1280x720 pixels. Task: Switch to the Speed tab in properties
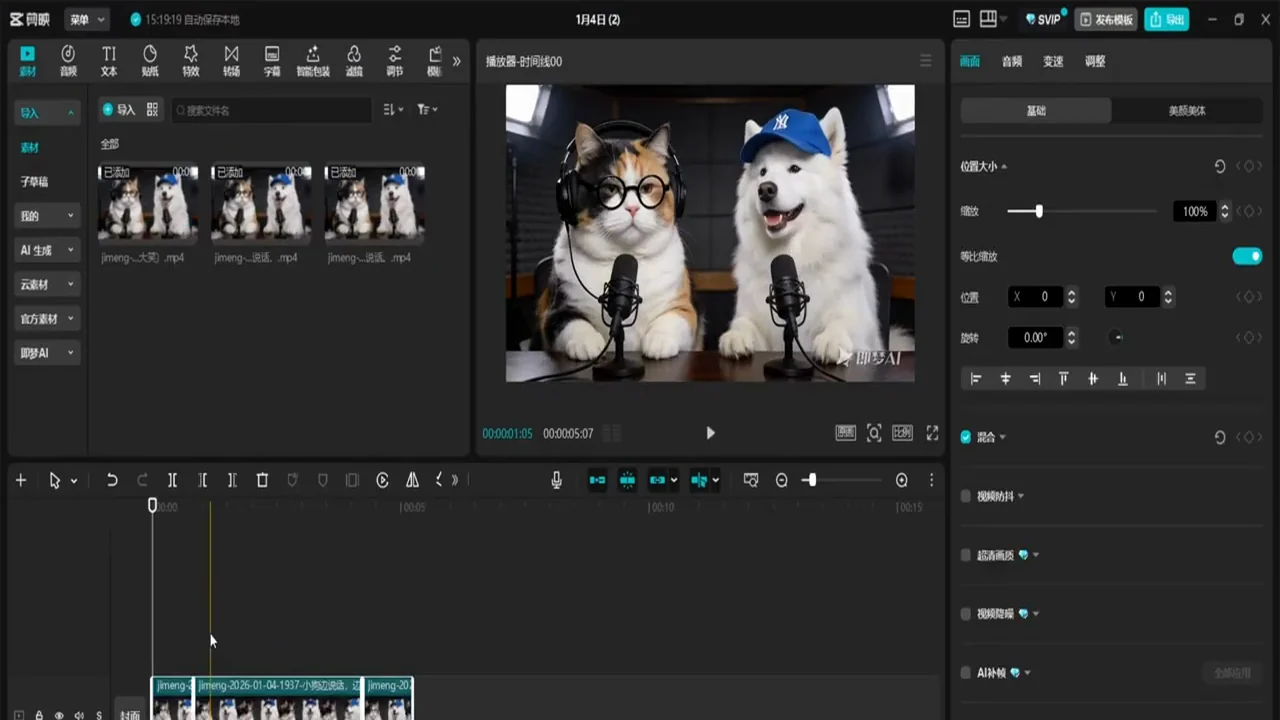(x=1053, y=61)
